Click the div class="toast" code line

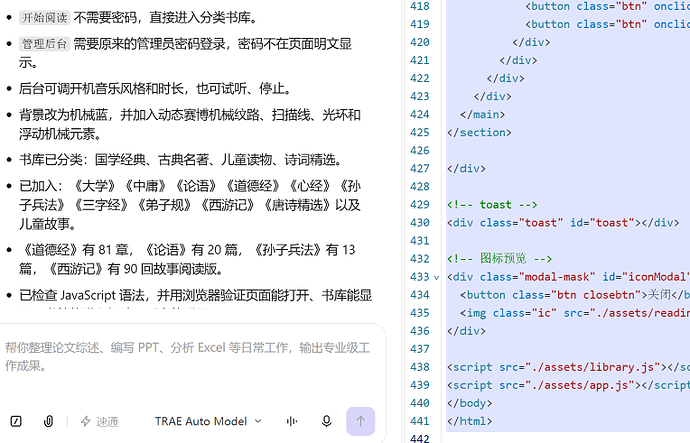tap(563, 223)
